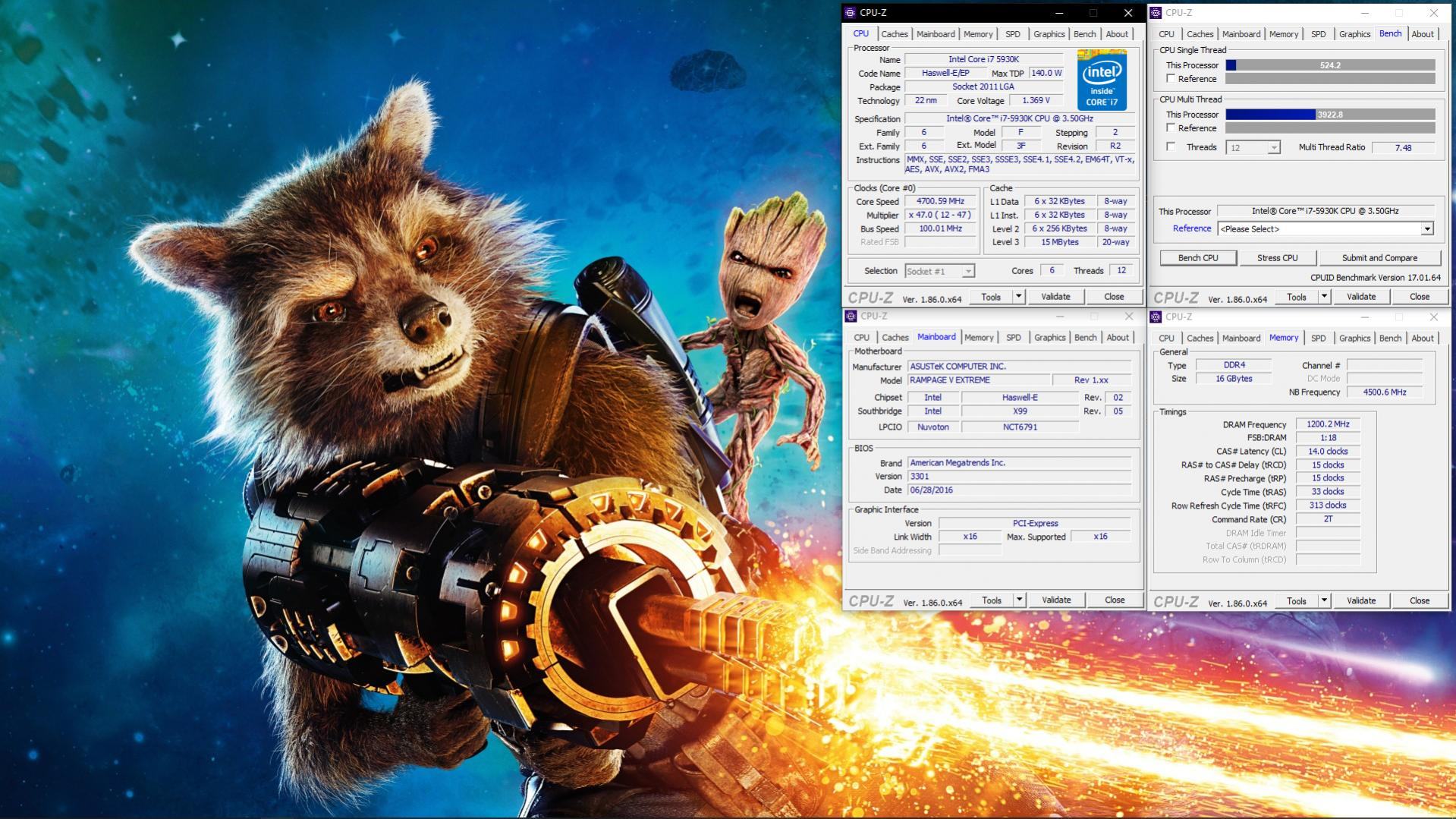
Task: Click the CPU-Z title icon of the Mainboard window
Action: pyautogui.click(x=851, y=317)
